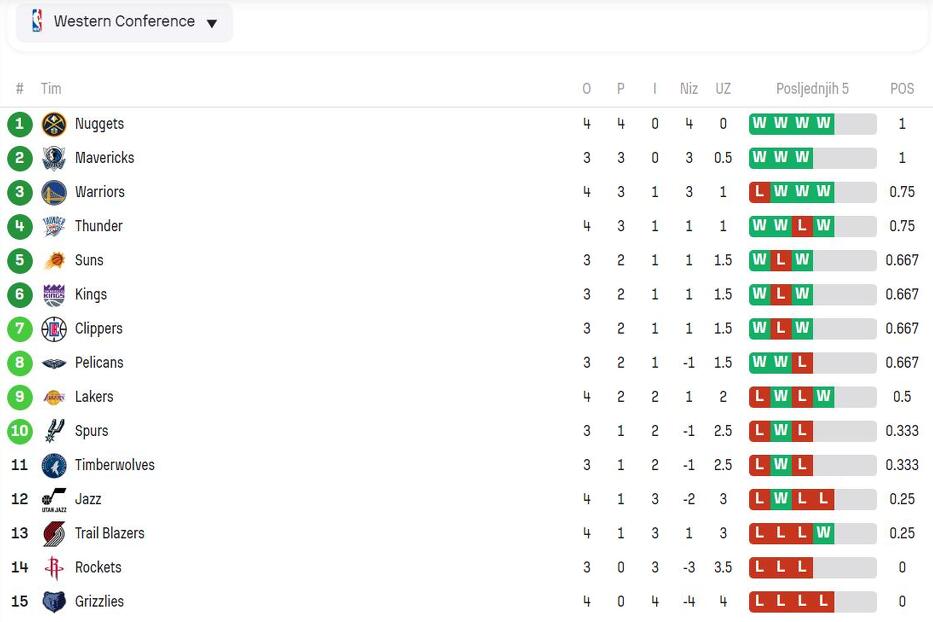
Task: Click the Oklahoma City Thunder logo
Action: tap(54, 226)
